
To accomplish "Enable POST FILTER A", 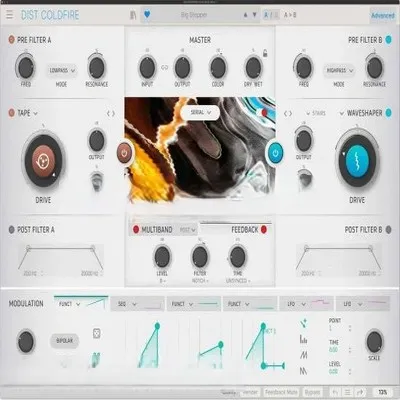I will (11, 230).
